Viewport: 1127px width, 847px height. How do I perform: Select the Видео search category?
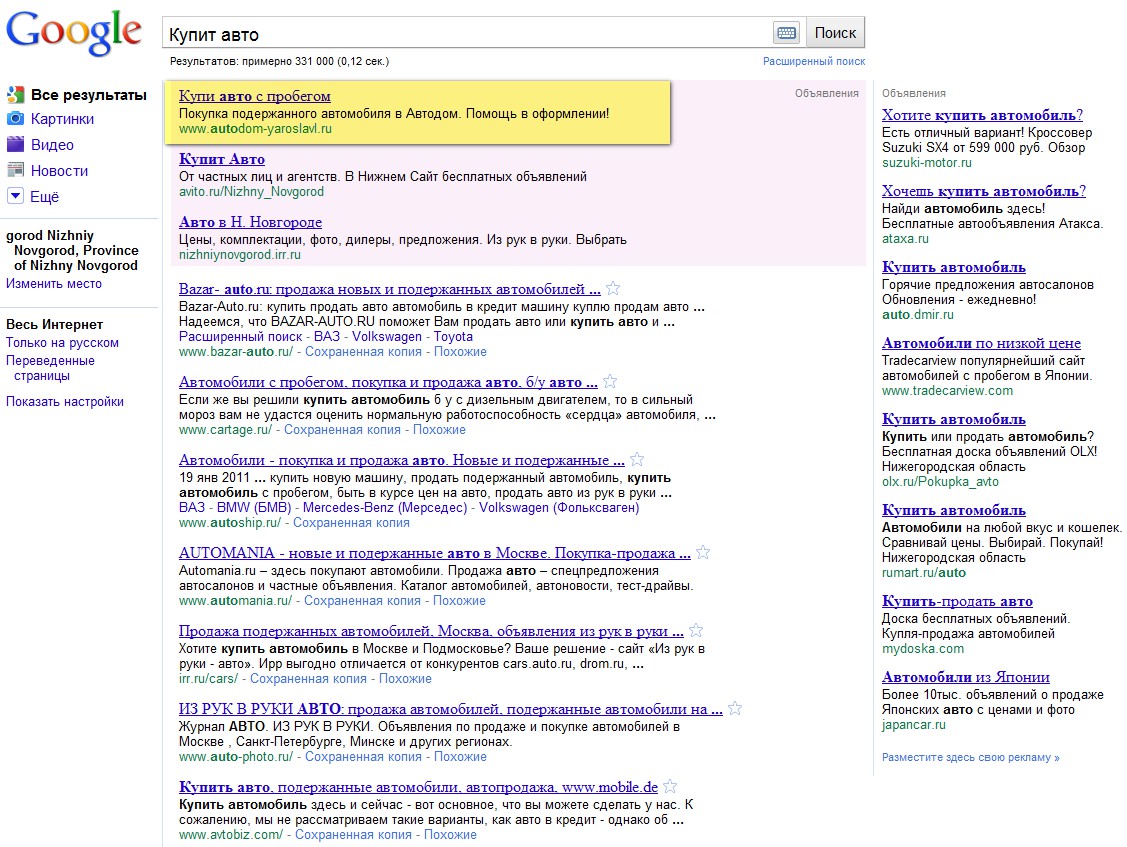[x=52, y=145]
